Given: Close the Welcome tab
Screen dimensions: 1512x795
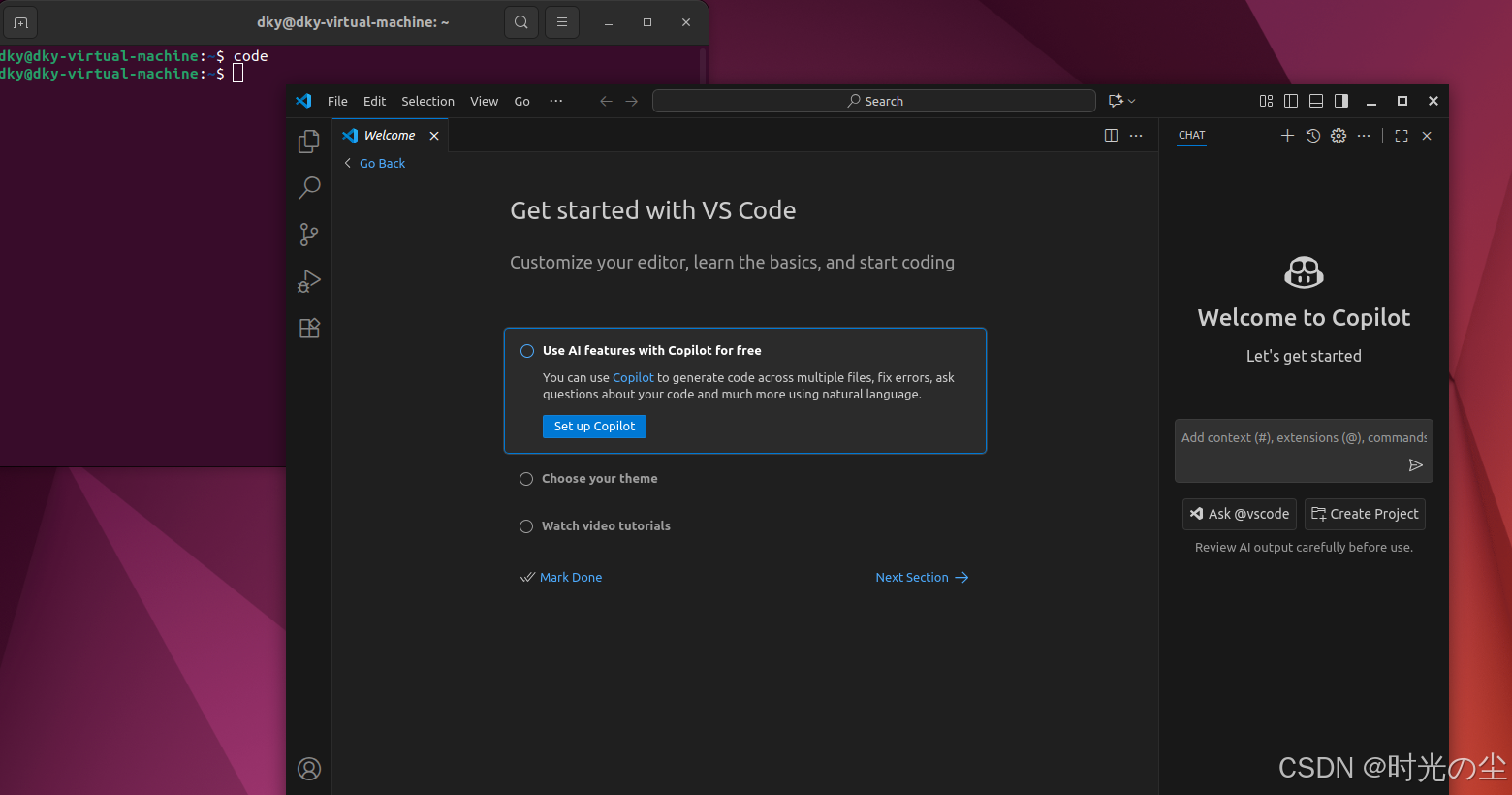Looking at the screenshot, I should tap(434, 136).
